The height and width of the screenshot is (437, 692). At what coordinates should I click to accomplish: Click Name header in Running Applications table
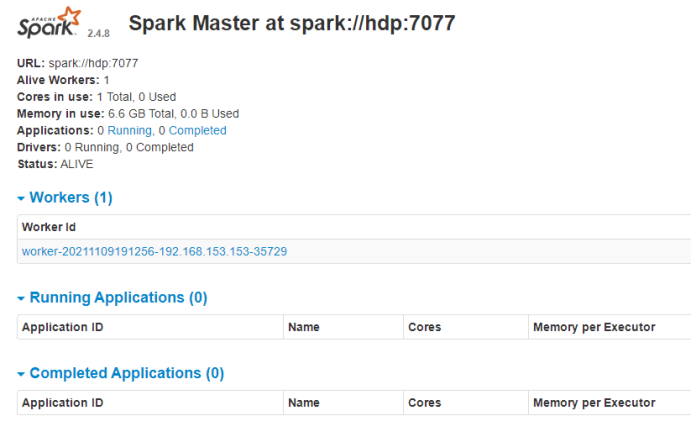point(304,327)
